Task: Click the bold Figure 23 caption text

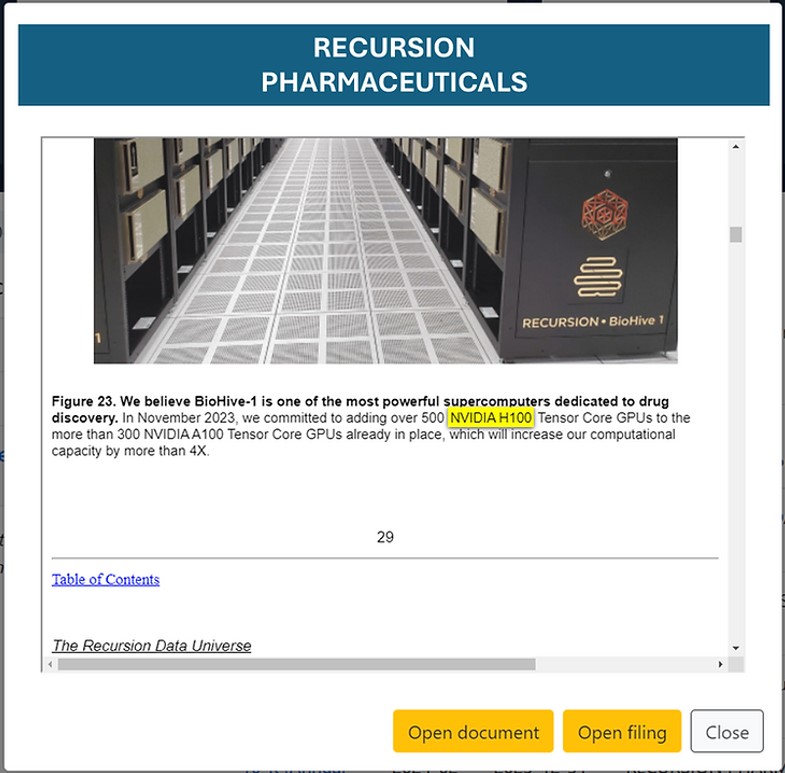Action: [x=360, y=409]
